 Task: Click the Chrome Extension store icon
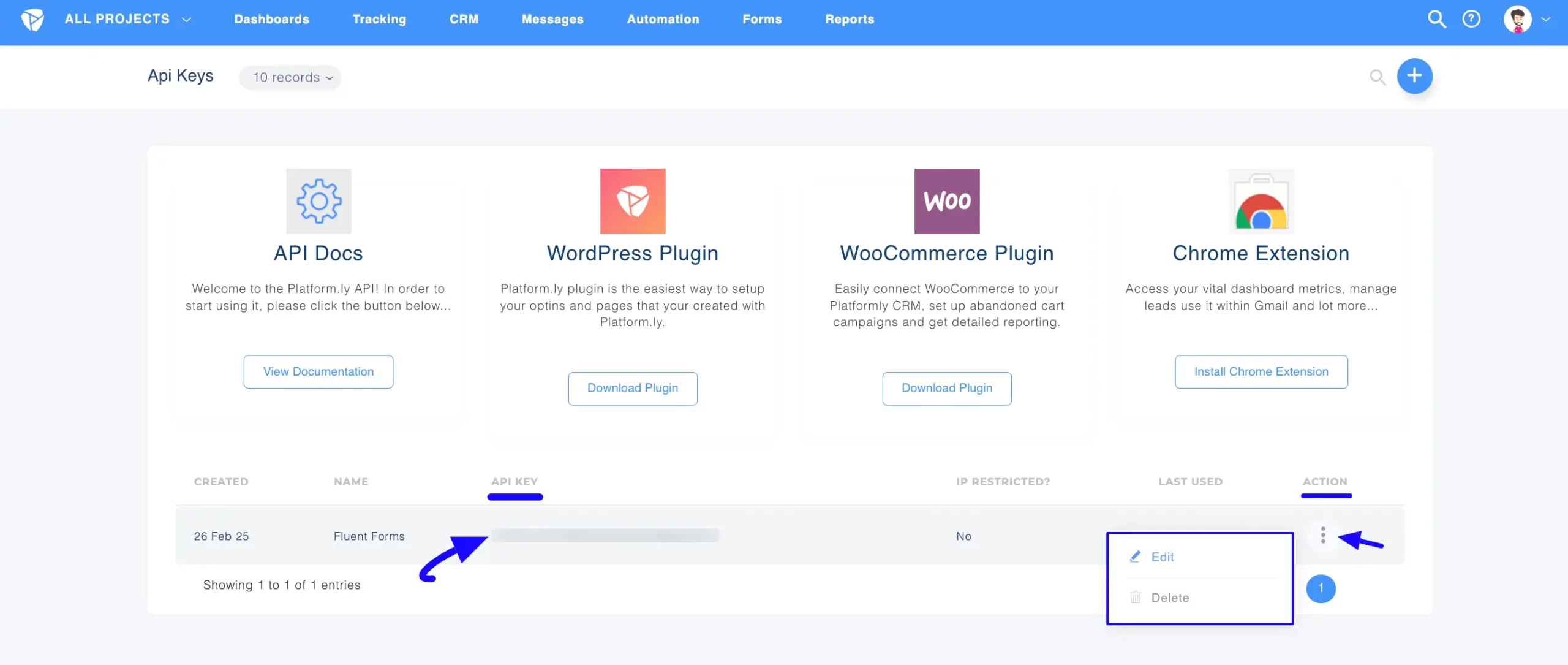pyautogui.click(x=1261, y=201)
